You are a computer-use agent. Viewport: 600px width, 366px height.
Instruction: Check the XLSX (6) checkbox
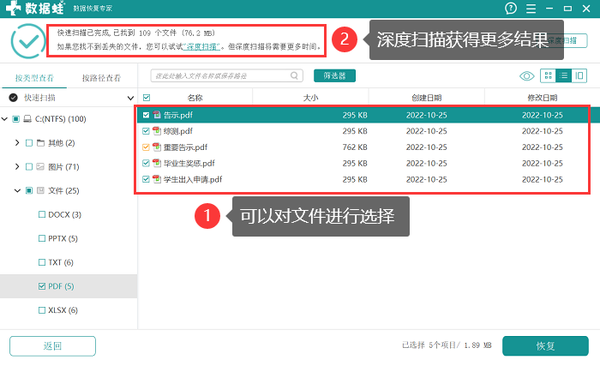pos(42,310)
